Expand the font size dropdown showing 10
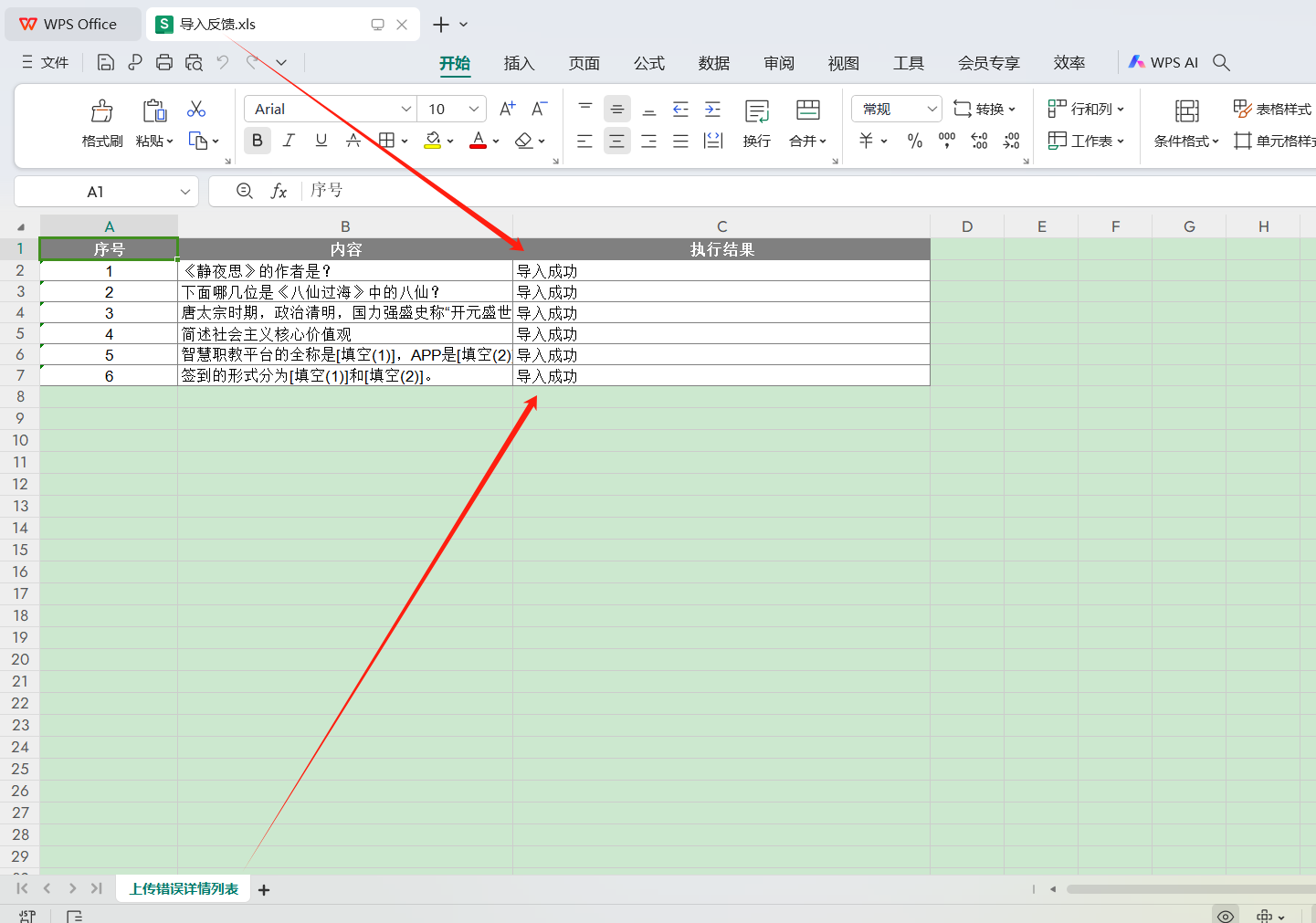1316x923 pixels. (x=473, y=108)
